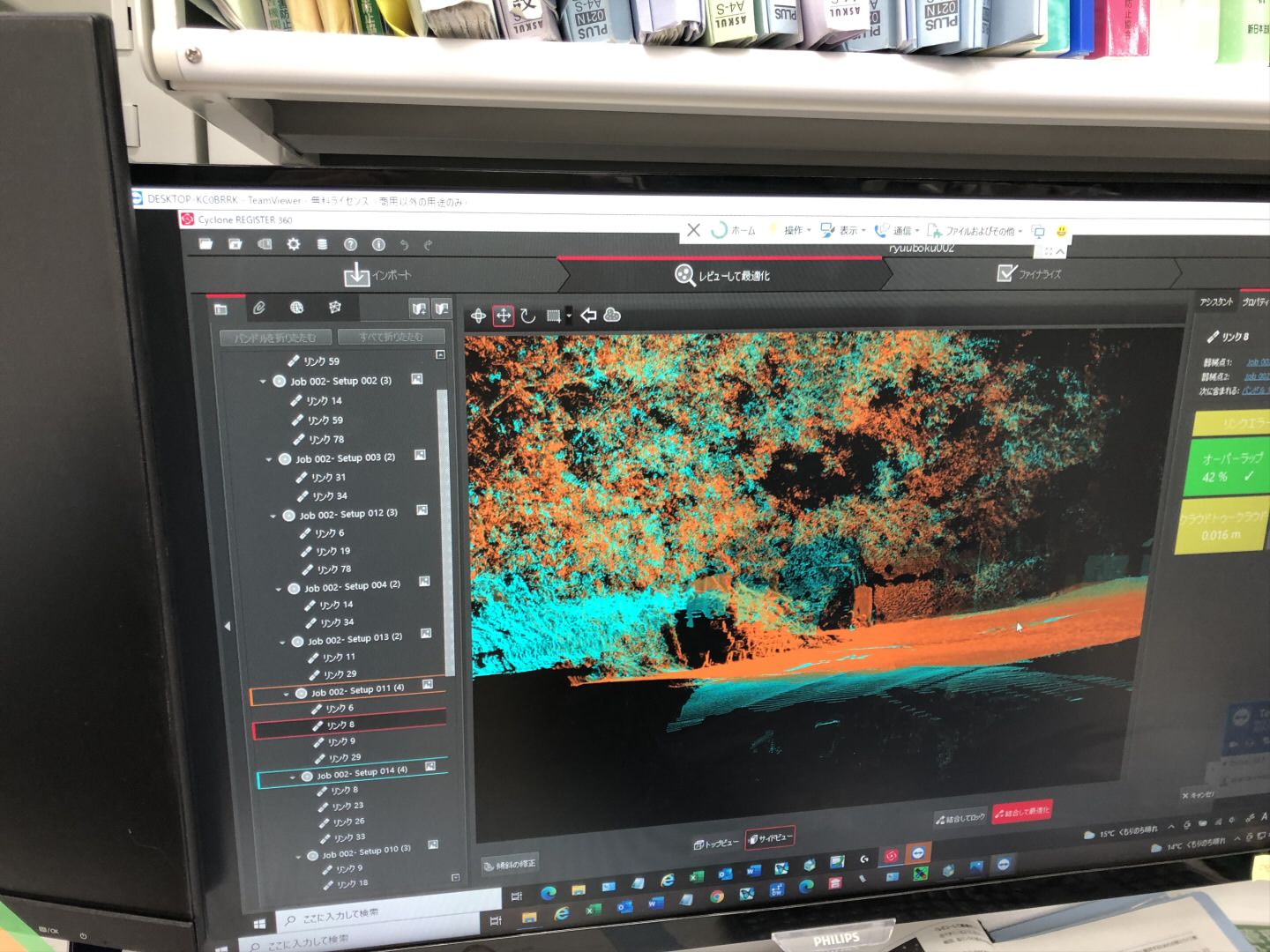Click the undo arrow icon
Viewport: 1270px width, 952px height.
404,245
